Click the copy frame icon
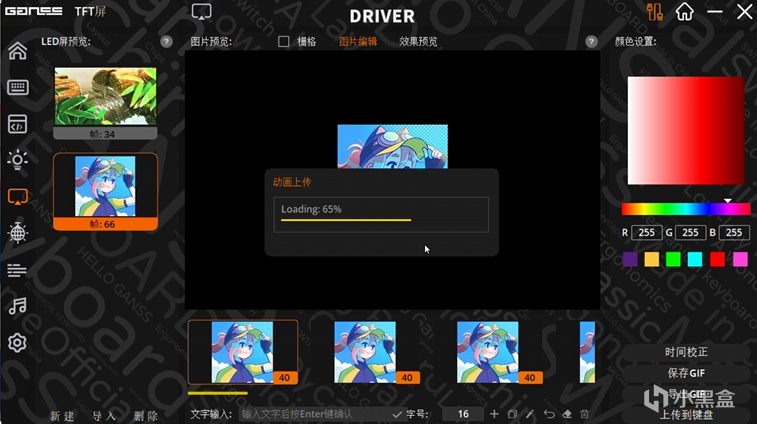Image resolution: width=757 pixels, height=424 pixels. [512, 414]
